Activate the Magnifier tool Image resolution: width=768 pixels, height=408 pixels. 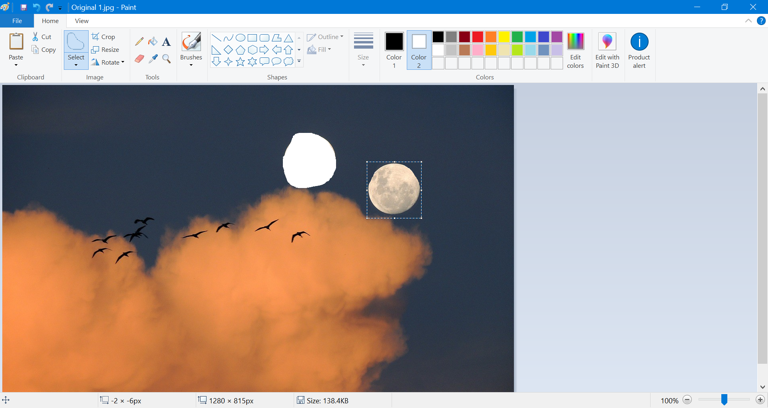pyautogui.click(x=166, y=59)
